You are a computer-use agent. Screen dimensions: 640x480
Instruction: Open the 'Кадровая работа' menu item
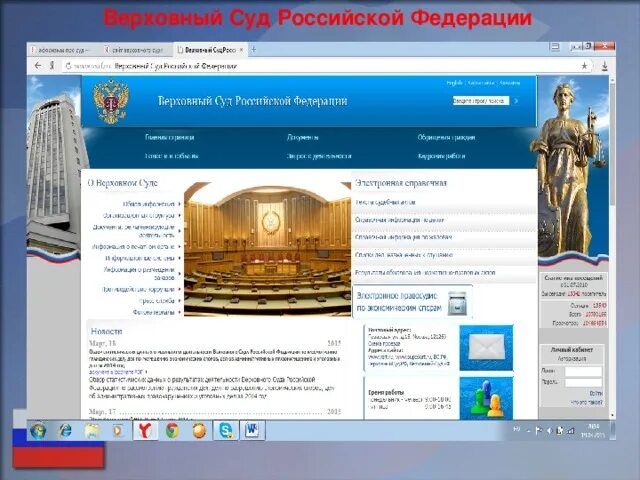(441, 156)
